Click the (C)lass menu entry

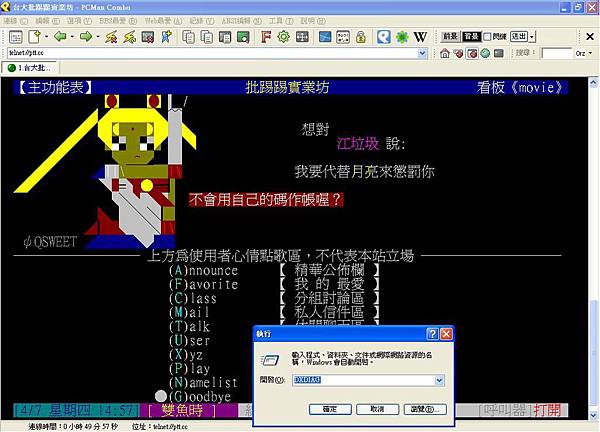click(193, 298)
